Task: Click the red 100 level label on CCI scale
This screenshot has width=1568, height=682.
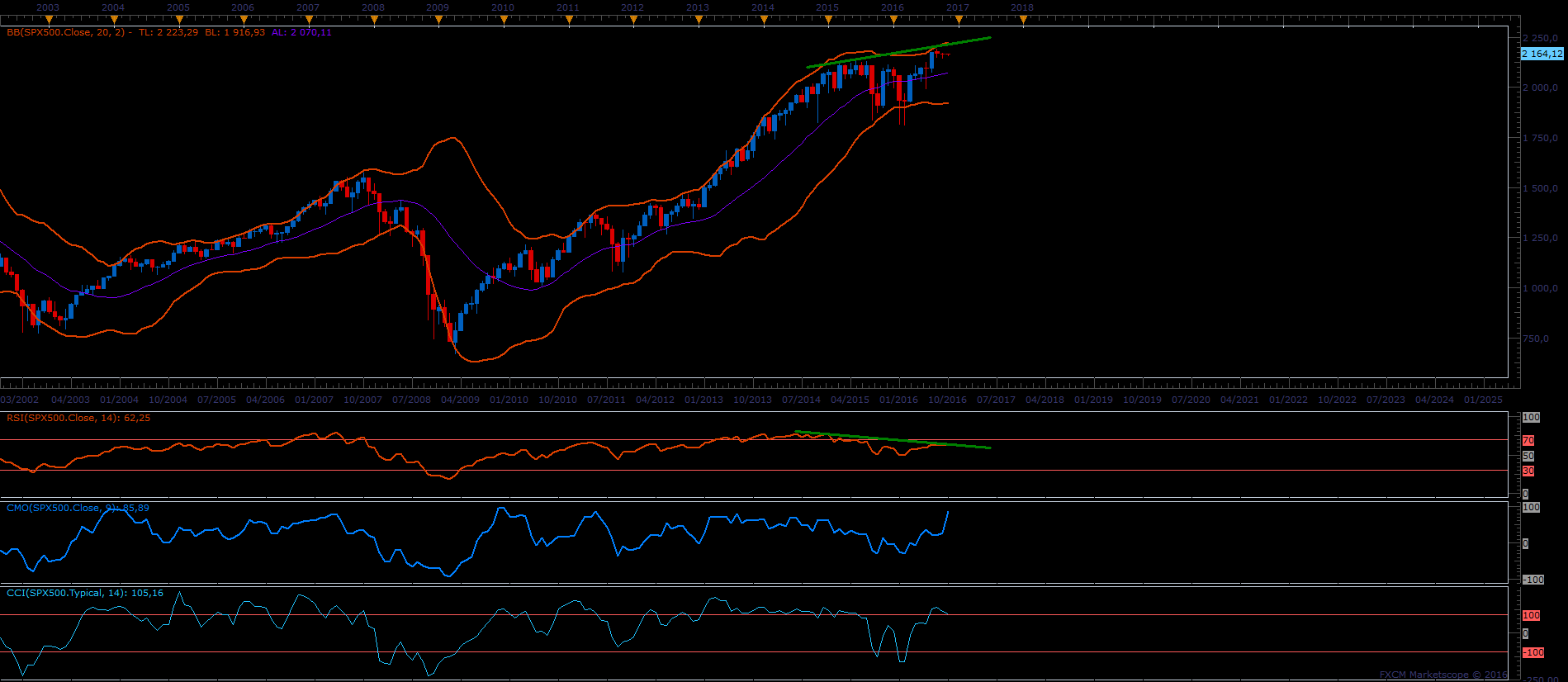Action: (1532, 615)
